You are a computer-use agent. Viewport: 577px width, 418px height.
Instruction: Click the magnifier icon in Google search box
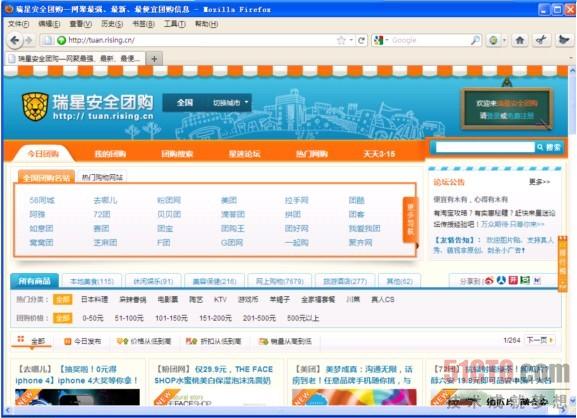click(x=475, y=40)
